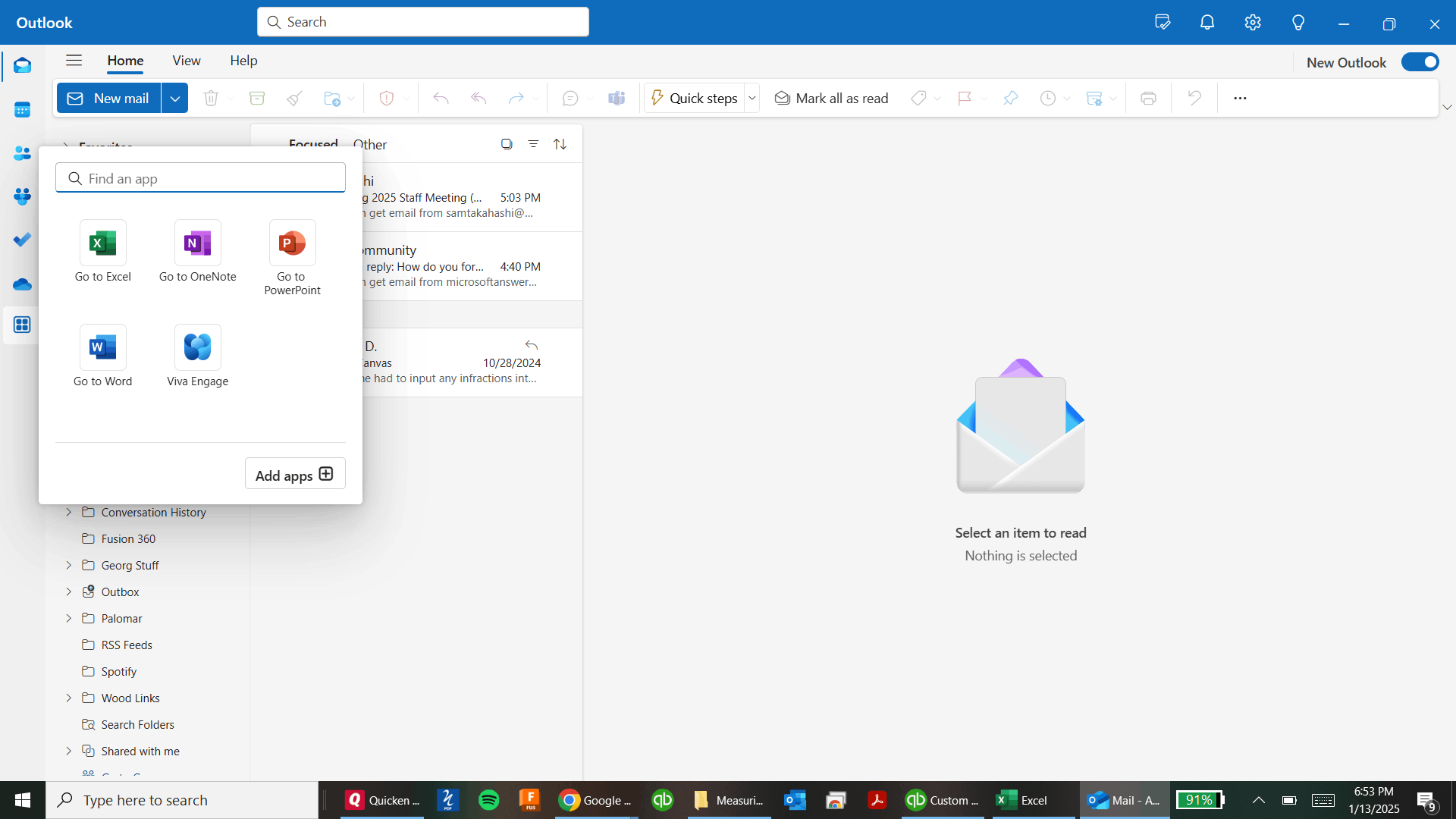Open Calendar in the left navigation rail

(22, 110)
